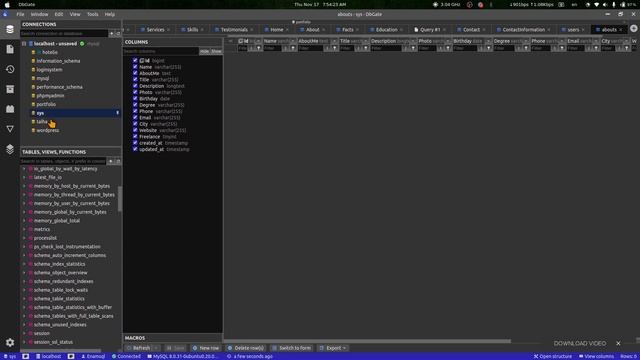Click Open structure in status bar
This screenshot has width=640, height=360.
click(553, 356)
